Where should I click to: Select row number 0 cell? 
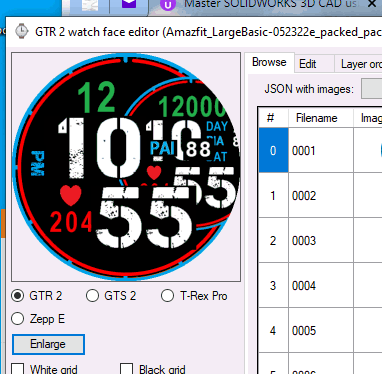(x=273, y=150)
